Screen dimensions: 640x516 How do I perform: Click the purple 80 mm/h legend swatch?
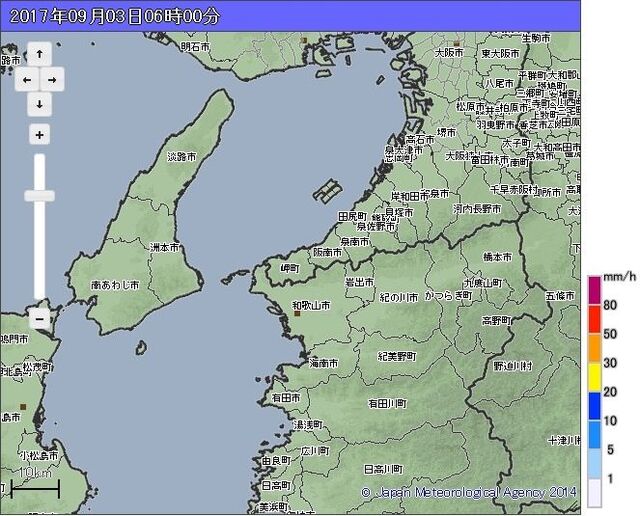pyautogui.click(x=594, y=290)
